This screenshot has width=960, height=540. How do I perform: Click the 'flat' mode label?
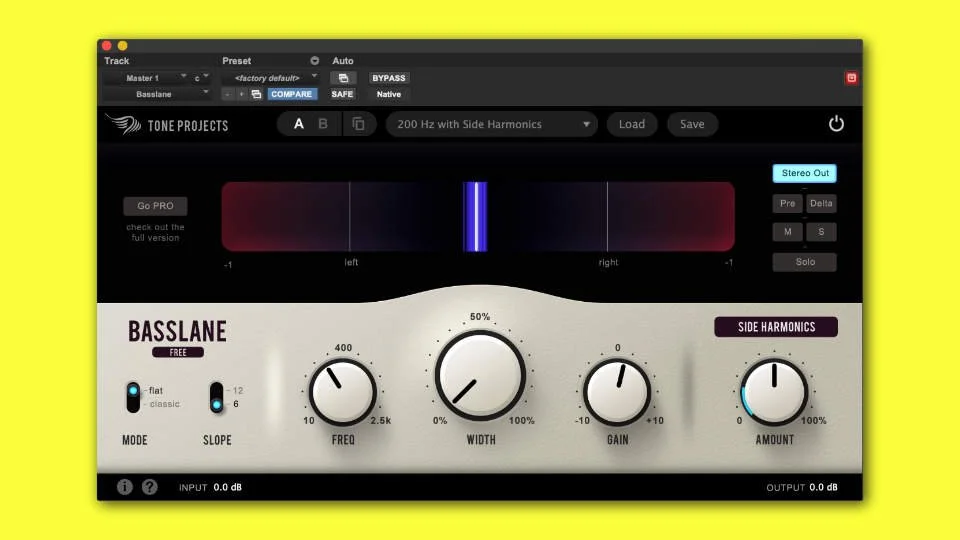156,391
